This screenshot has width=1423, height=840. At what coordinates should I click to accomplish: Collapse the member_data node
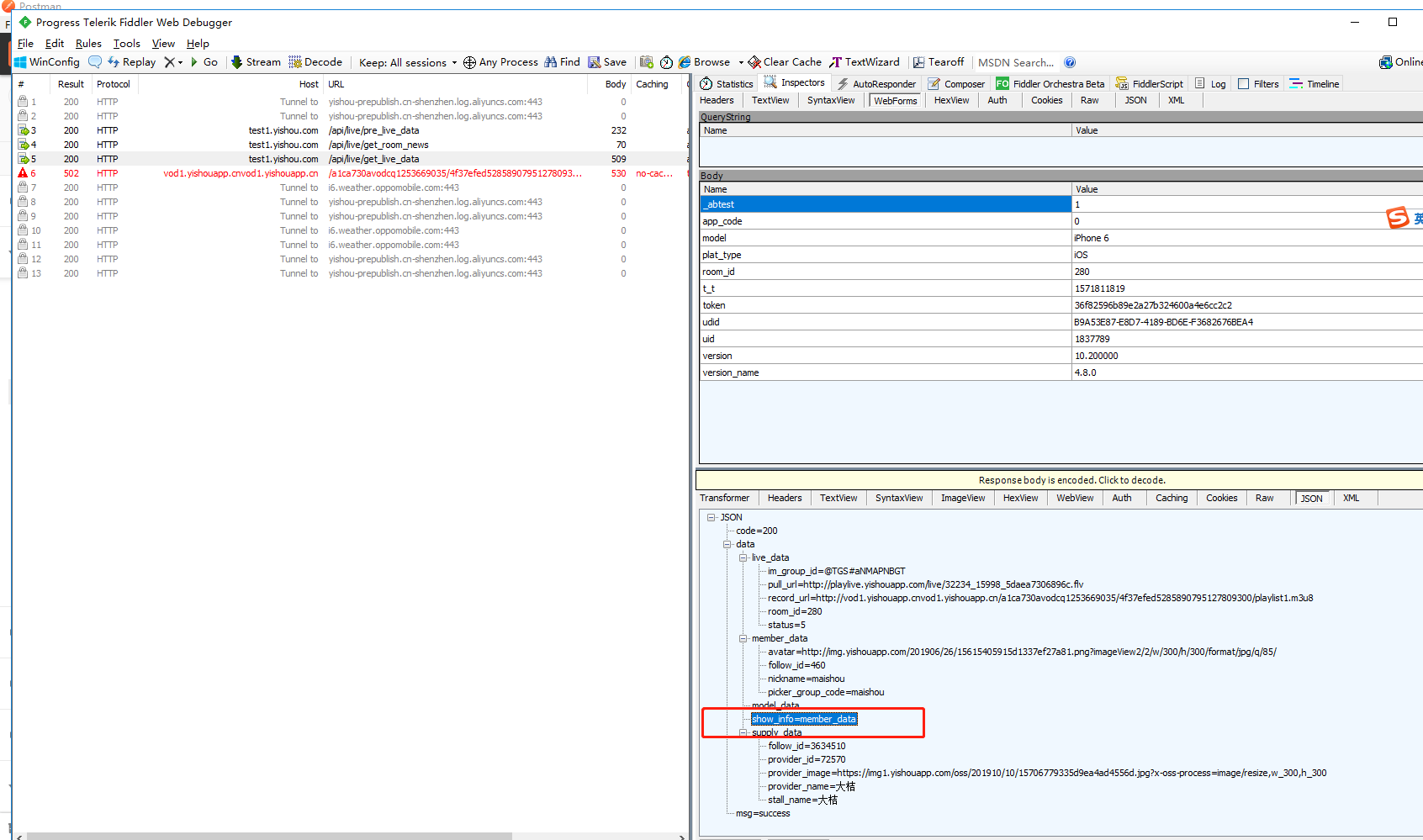743,638
